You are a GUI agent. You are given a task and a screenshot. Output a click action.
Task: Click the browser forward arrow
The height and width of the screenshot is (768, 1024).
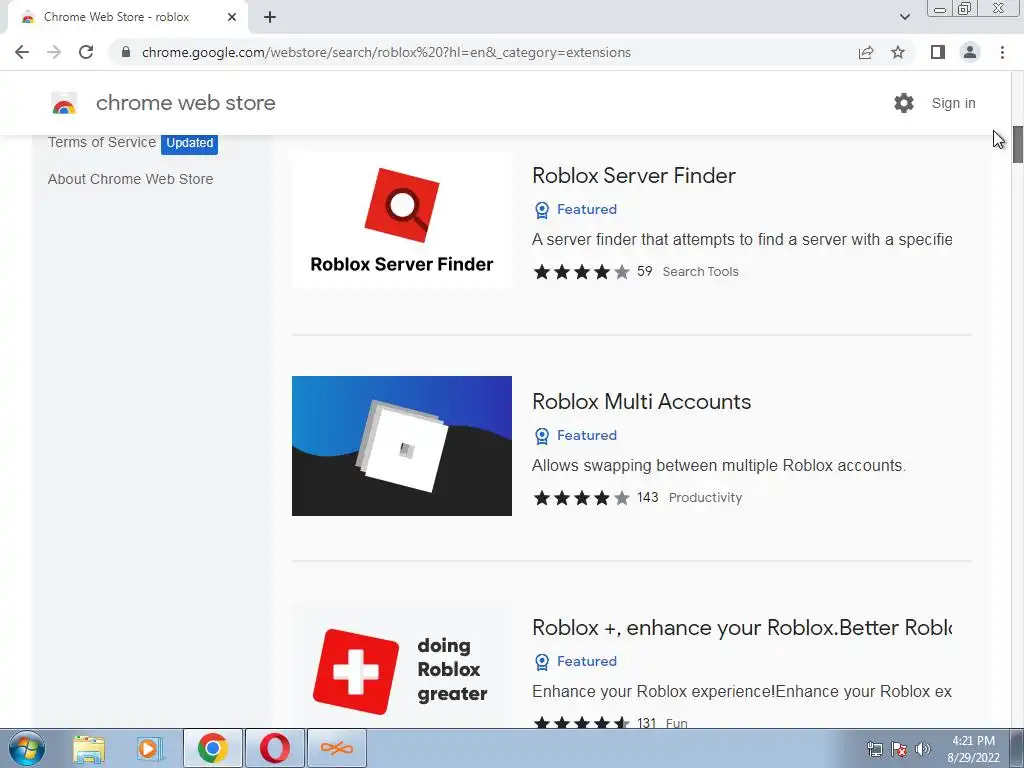tap(54, 52)
